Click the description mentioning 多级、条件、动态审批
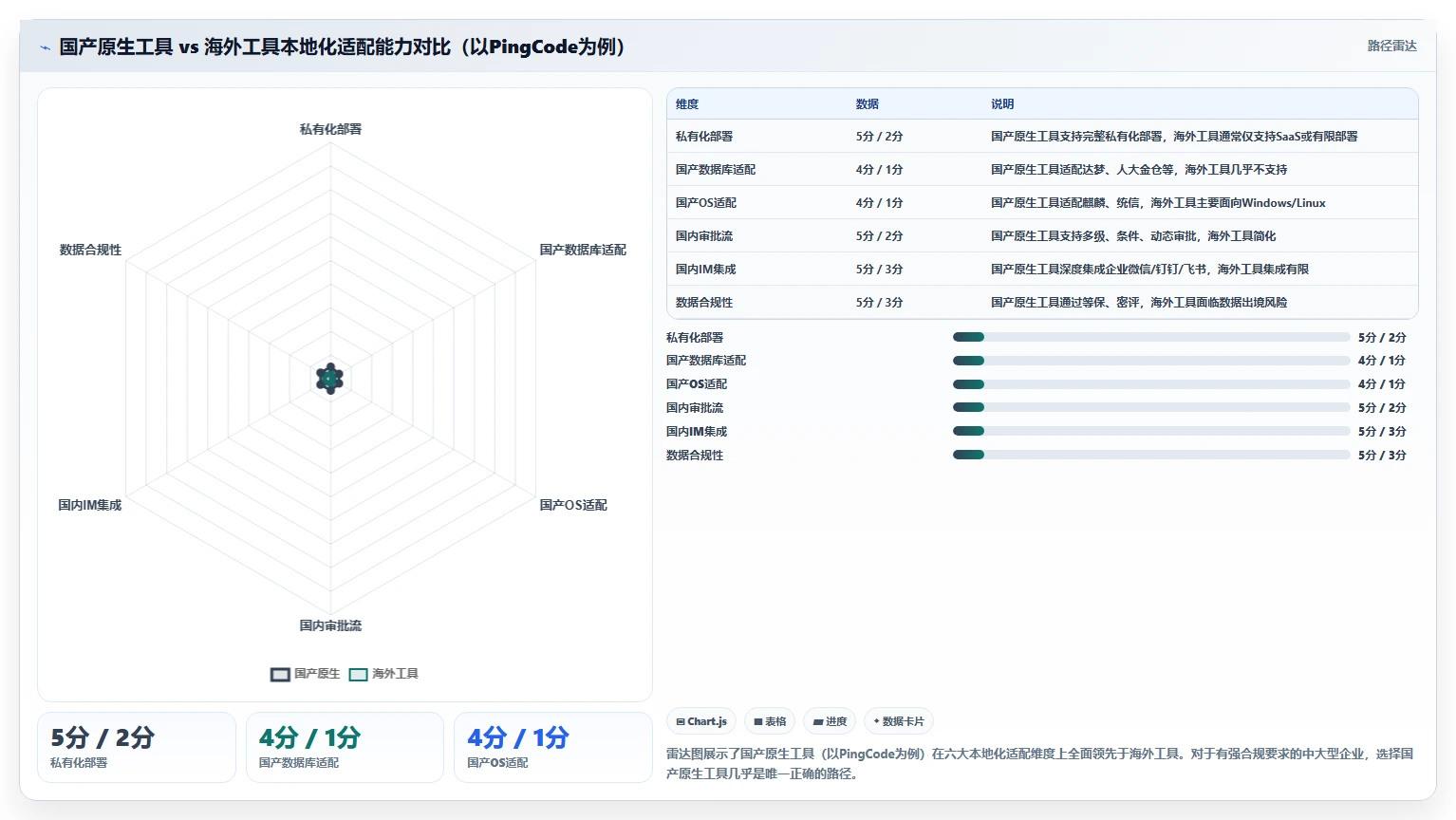This screenshot has width=1456, height=820. tap(1133, 236)
